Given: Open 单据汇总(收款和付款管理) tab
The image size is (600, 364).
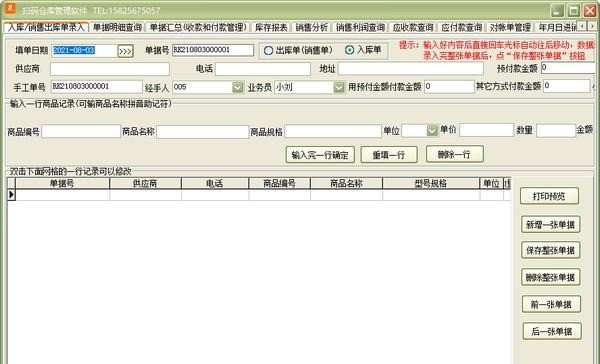Looking at the screenshot, I should click(198, 28).
